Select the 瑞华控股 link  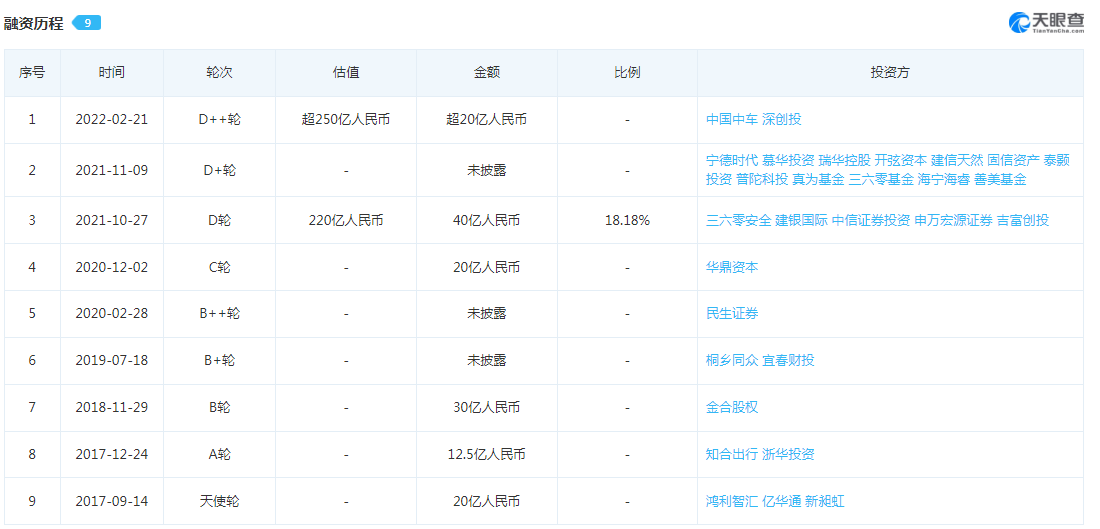[x=845, y=161]
